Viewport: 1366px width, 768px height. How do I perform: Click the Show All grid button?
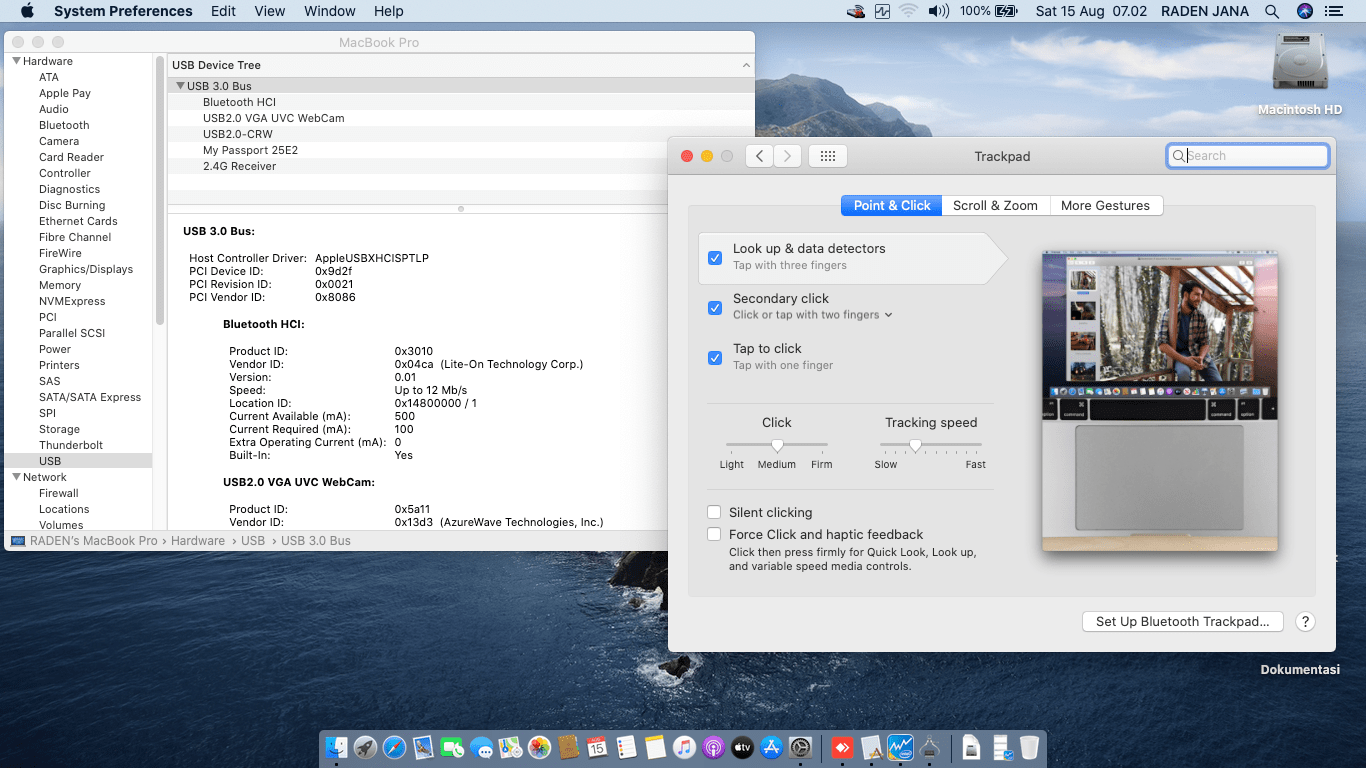tap(827, 156)
